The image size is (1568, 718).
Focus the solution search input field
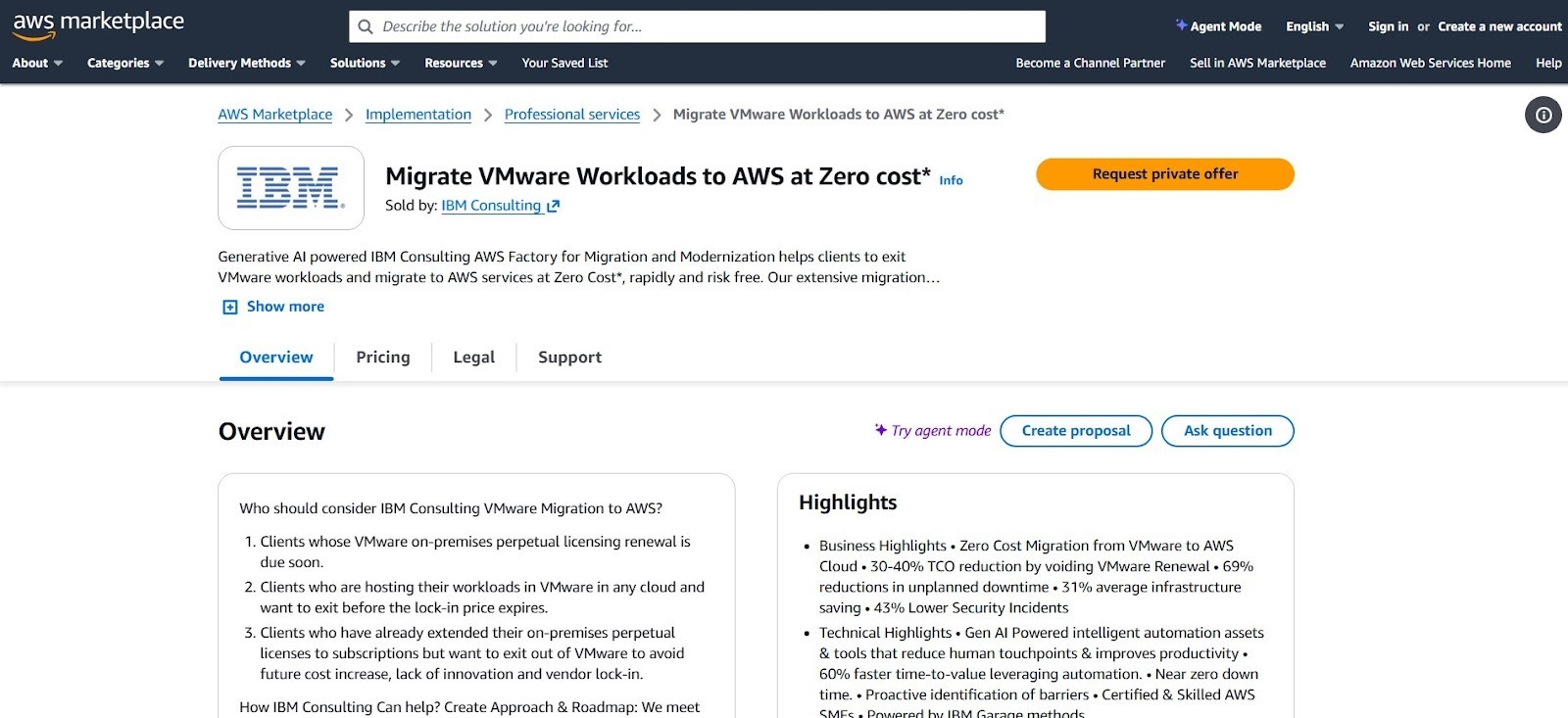[697, 26]
